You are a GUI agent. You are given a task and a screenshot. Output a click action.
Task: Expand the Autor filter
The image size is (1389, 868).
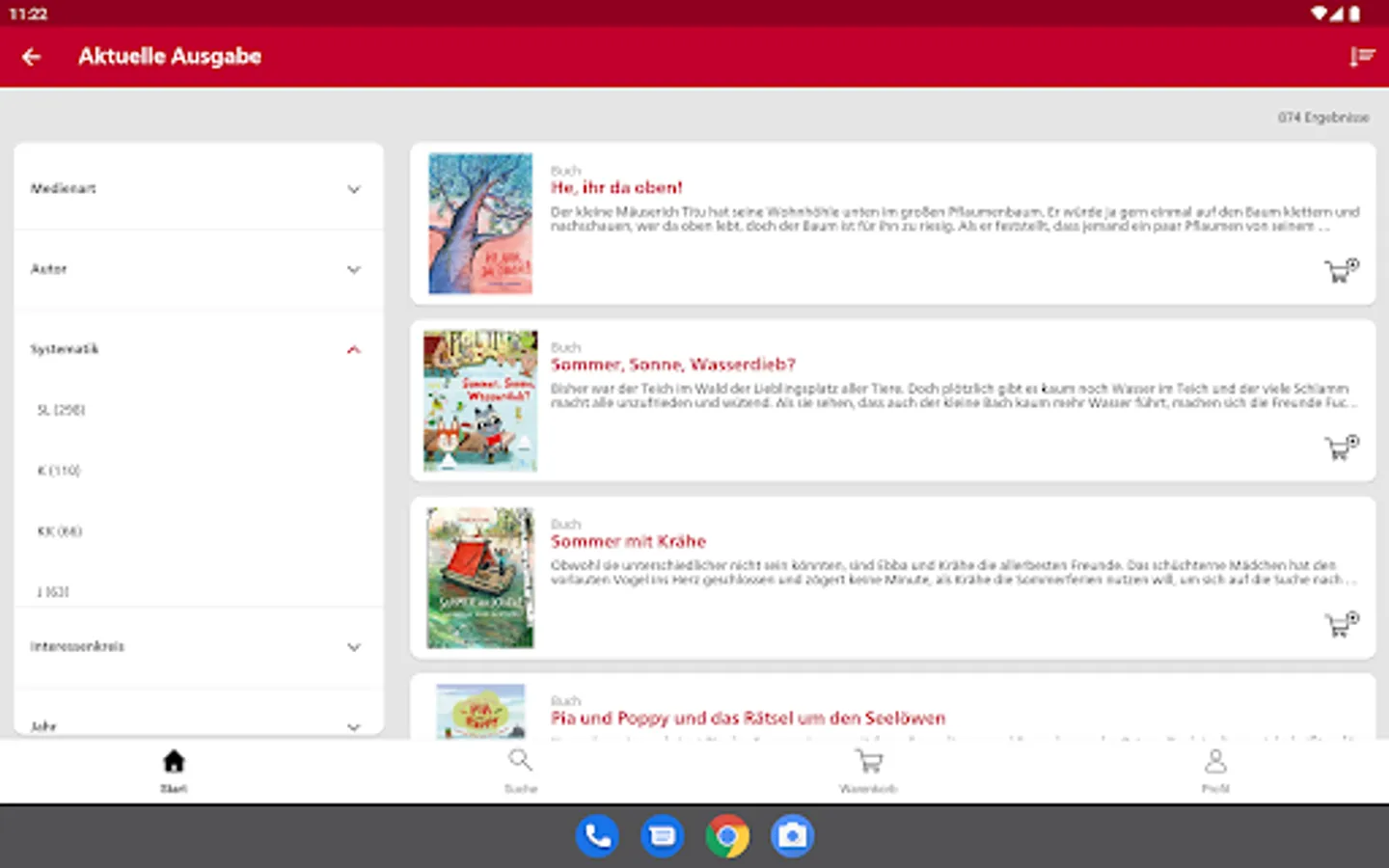pos(199,269)
